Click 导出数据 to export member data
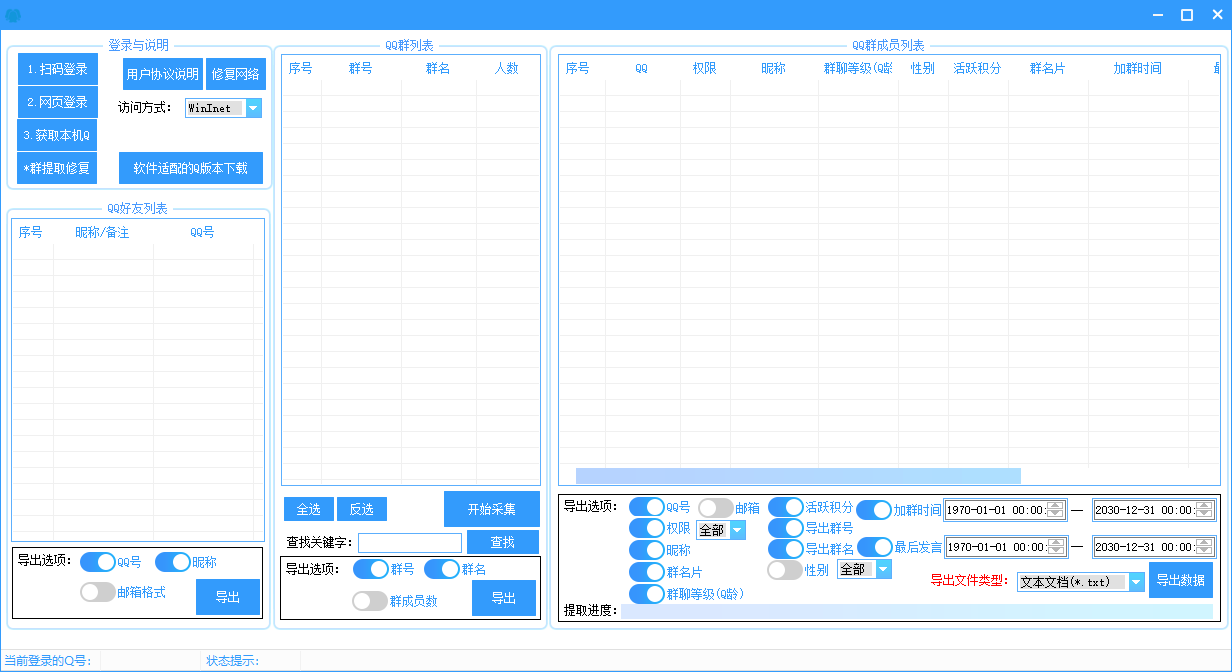The width and height of the screenshot is (1232, 672). click(x=1180, y=580)
